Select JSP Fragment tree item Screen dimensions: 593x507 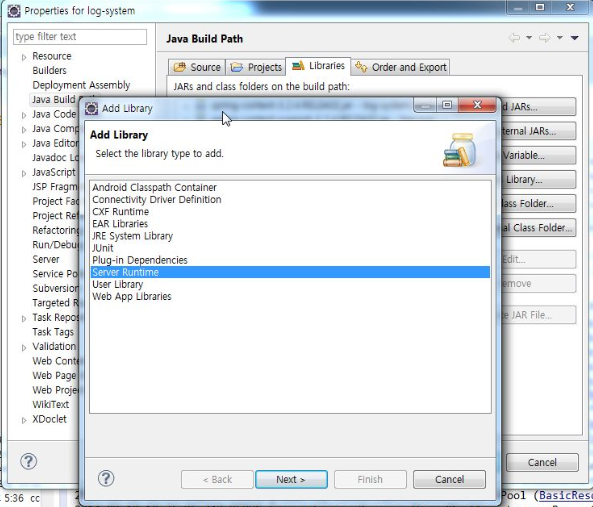(x=55, y=187)
